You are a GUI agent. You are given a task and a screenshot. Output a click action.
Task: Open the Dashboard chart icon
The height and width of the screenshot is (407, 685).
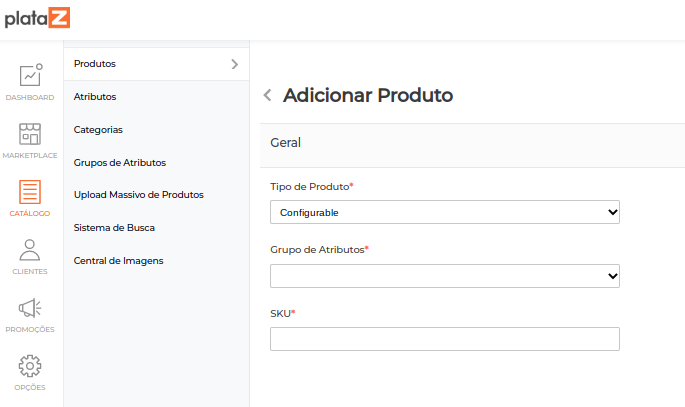(30, 76)
